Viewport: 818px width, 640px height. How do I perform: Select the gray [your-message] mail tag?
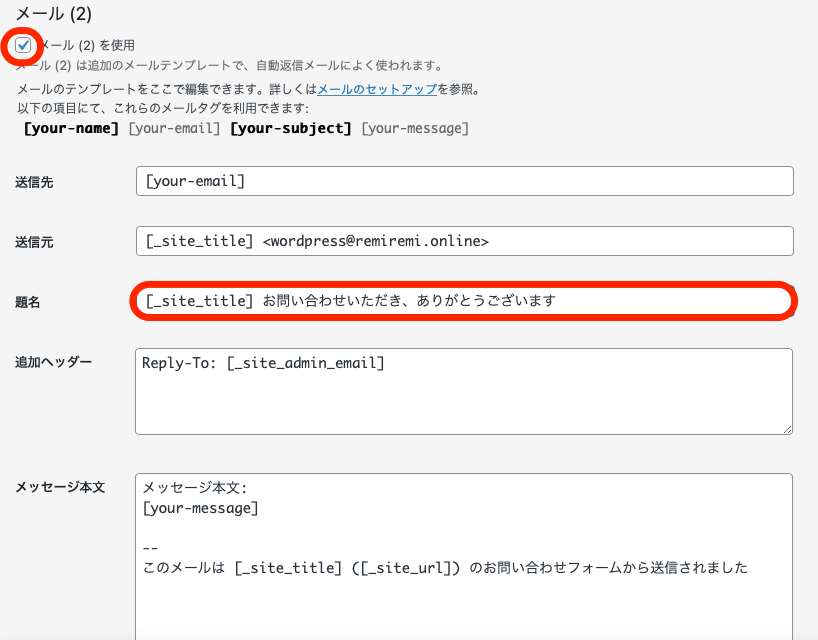(415, 128)
